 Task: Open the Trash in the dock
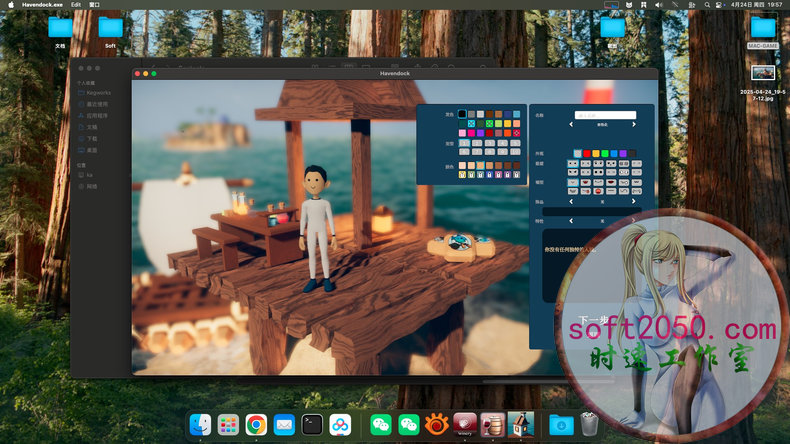590,425
